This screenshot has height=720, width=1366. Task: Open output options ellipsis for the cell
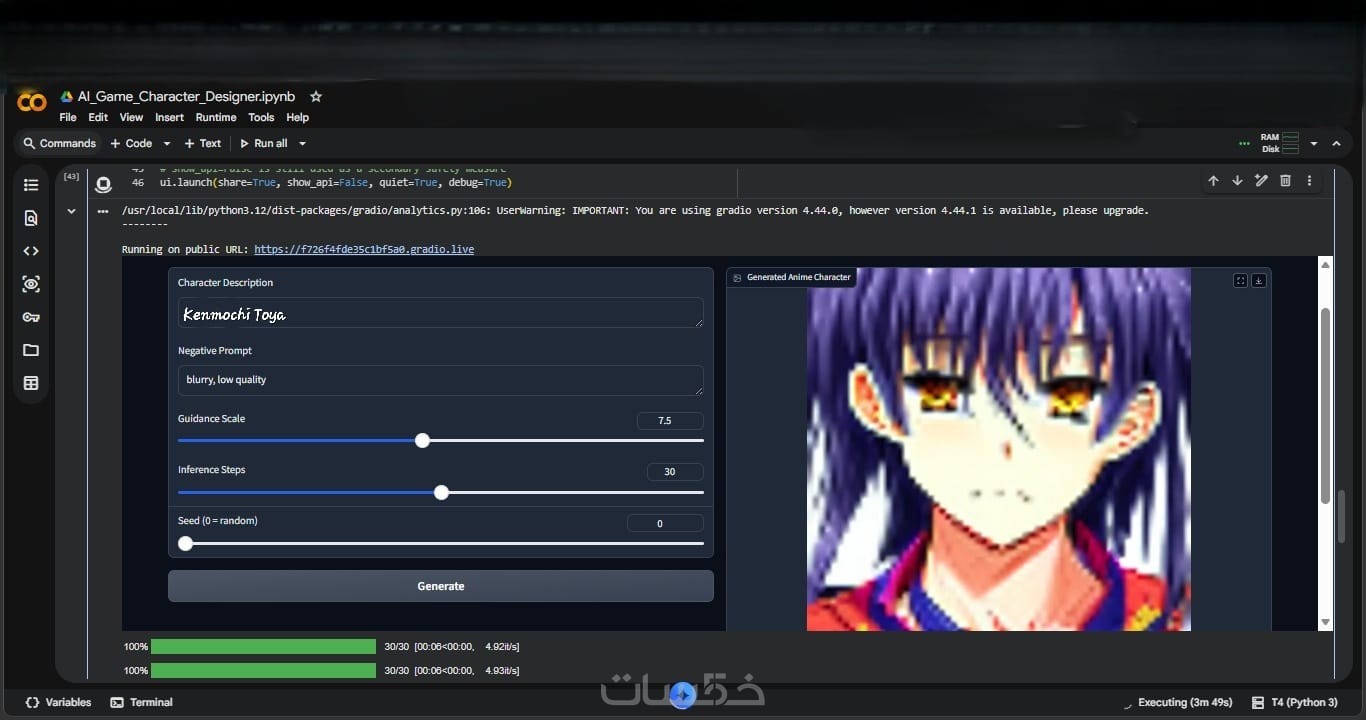[103, 212]
